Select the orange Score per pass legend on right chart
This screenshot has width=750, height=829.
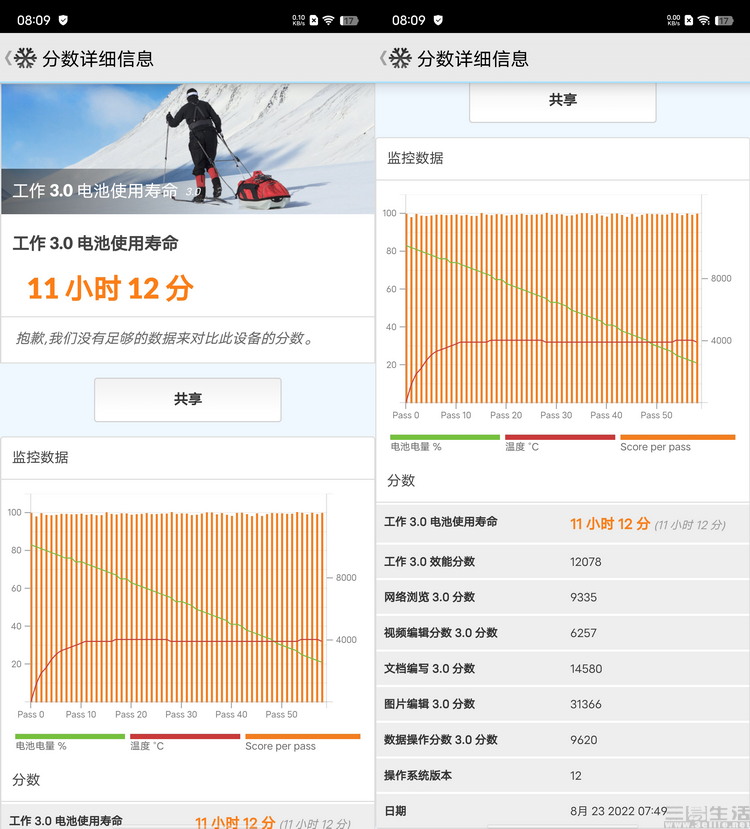[x=678, y=443]
